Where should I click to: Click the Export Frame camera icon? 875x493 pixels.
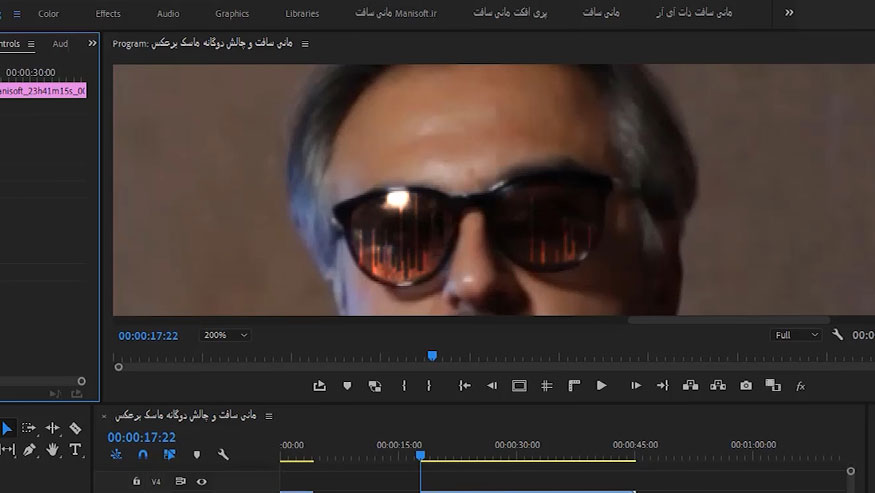[x=746, y=385]
